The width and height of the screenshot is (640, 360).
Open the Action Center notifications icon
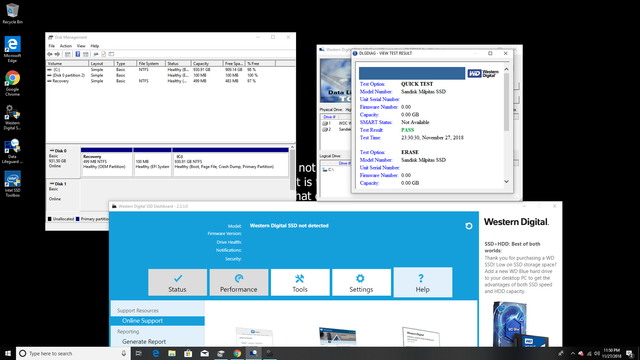630,353
